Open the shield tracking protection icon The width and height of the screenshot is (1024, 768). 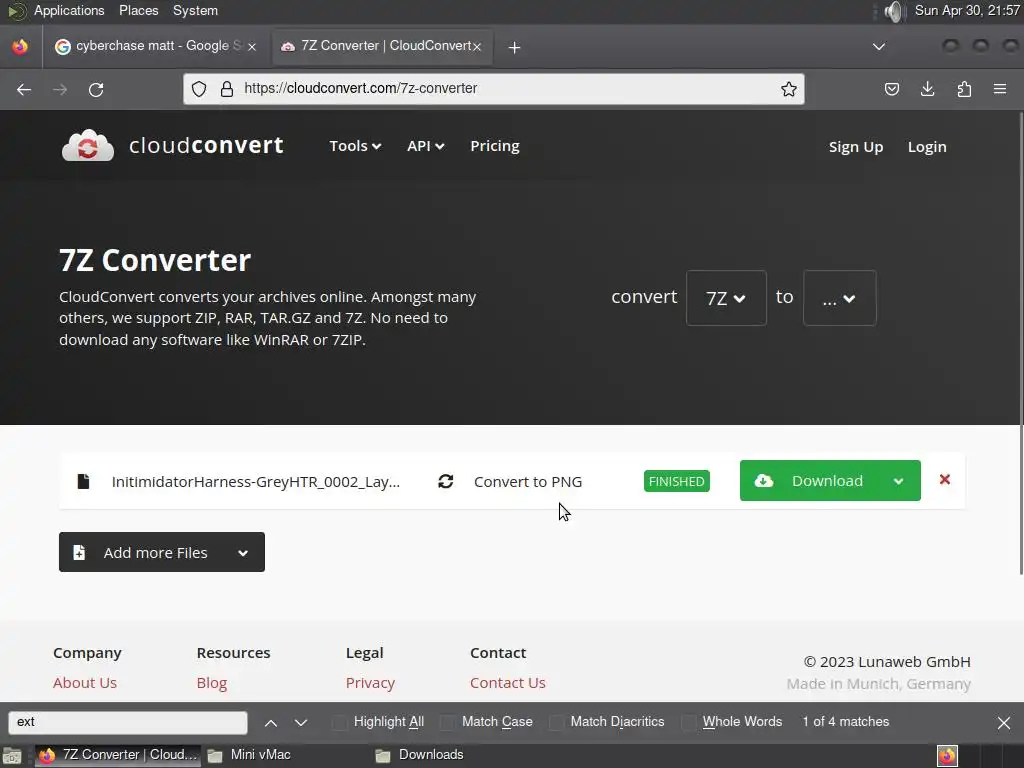click(199, 89)
